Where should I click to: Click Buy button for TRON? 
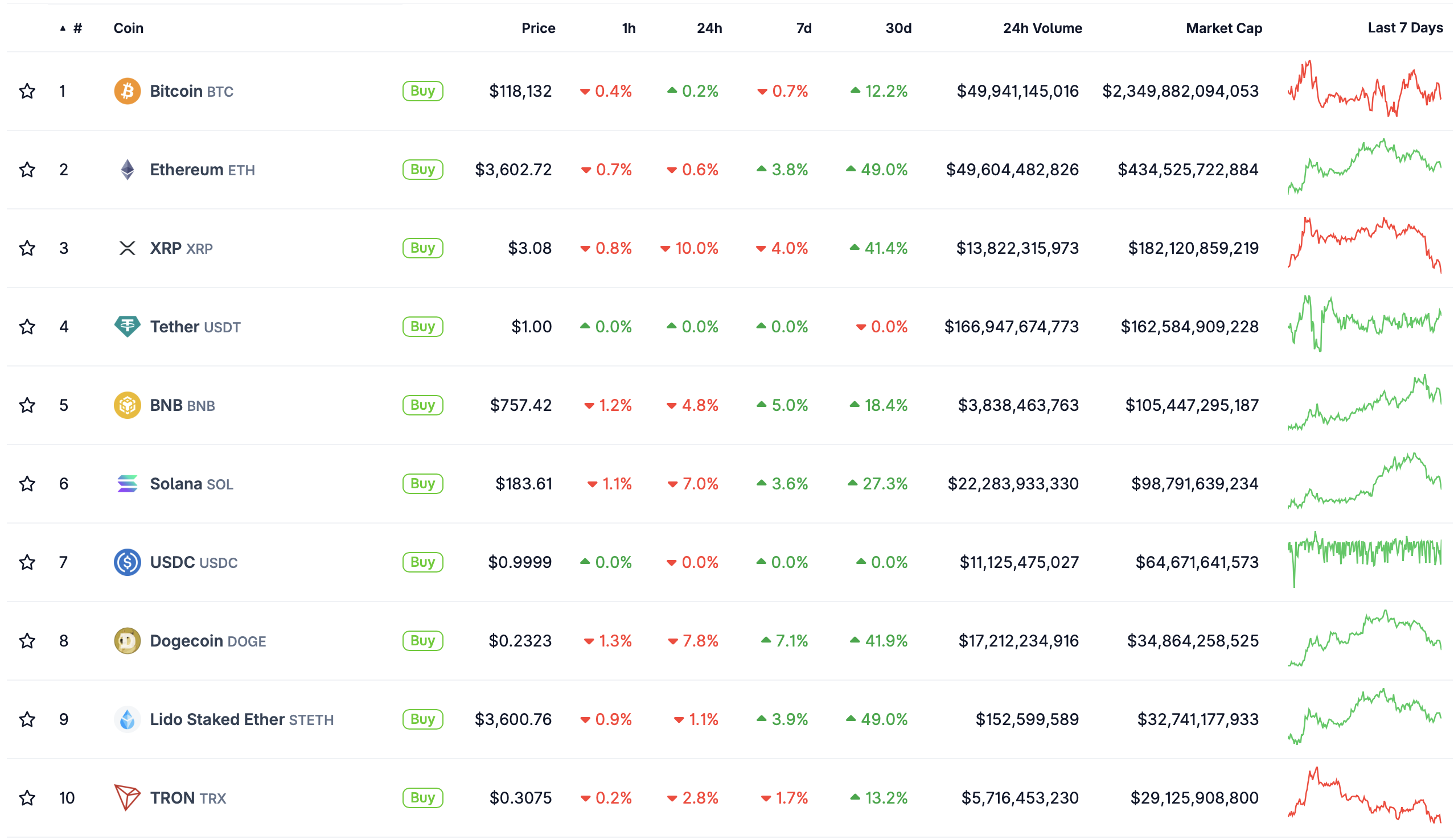(422, 797)
